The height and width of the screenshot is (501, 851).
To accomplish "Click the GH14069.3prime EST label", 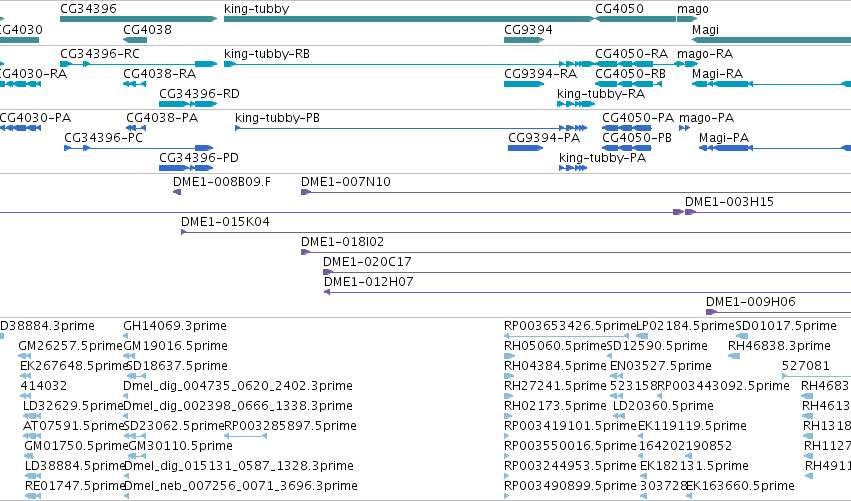I will (175, 326).
